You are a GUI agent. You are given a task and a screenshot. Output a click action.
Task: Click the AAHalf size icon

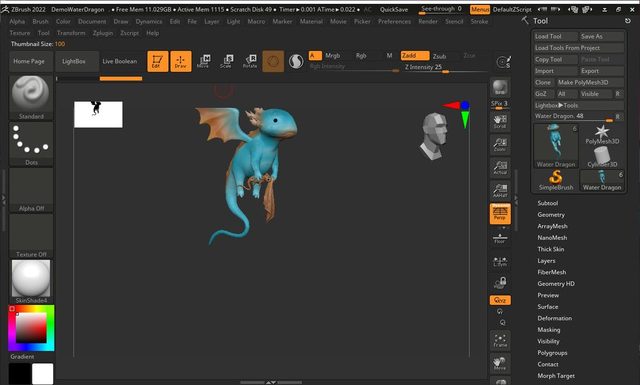(500, 191)
